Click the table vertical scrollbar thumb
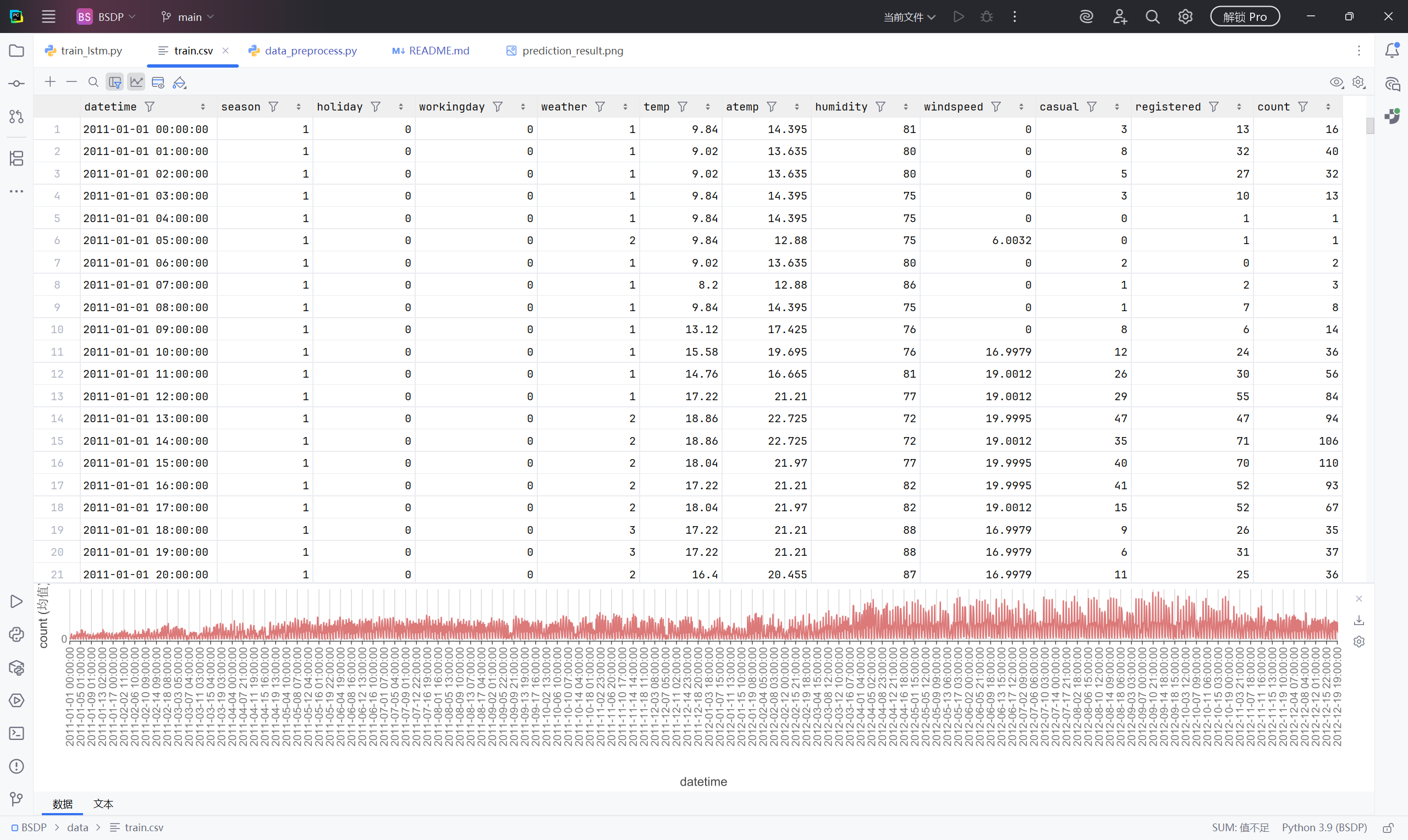Image resolution: width=1408 pixels, height=840 pixels. click(x=1369, y=125)
